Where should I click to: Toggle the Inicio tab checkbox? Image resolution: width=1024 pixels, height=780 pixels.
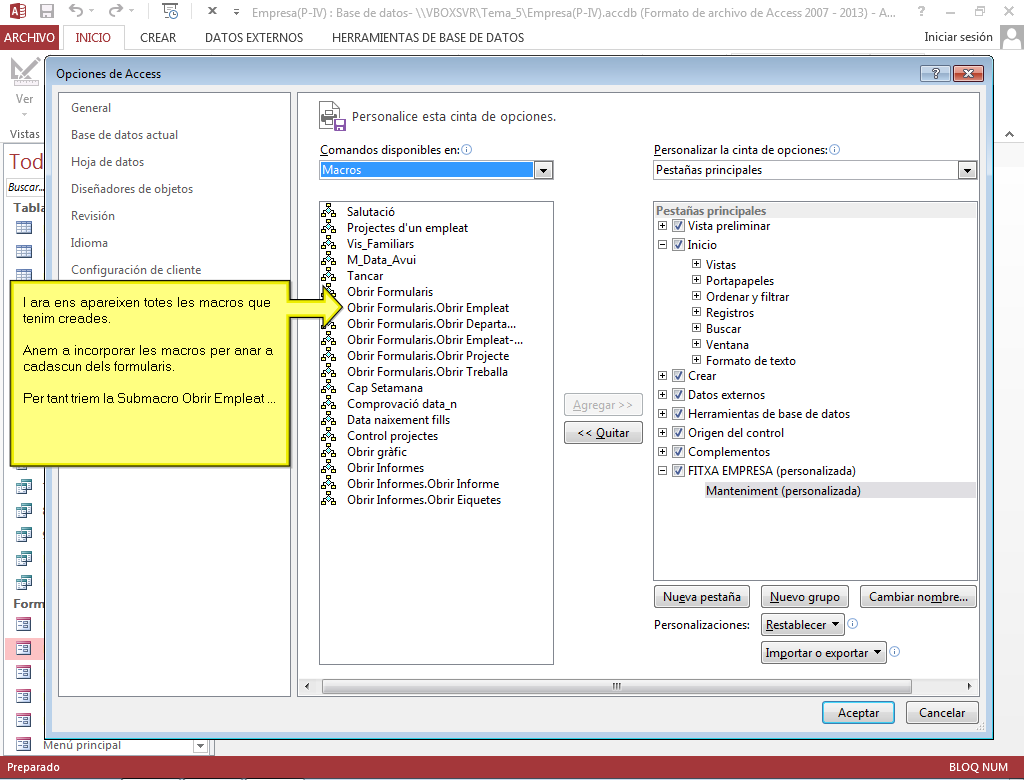[x=679, y=245]
